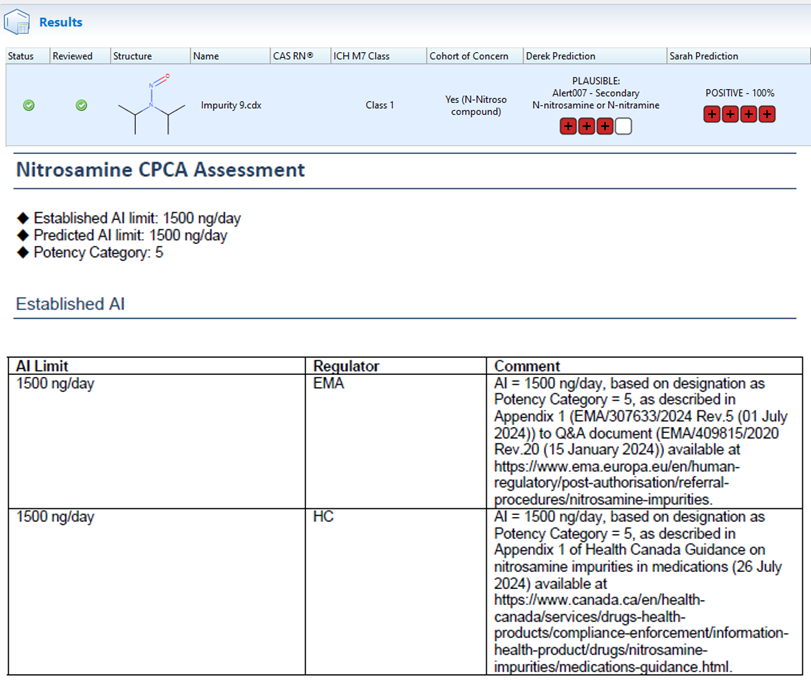Open the Impurity 9 structure thumbnail

pos(151,104)
